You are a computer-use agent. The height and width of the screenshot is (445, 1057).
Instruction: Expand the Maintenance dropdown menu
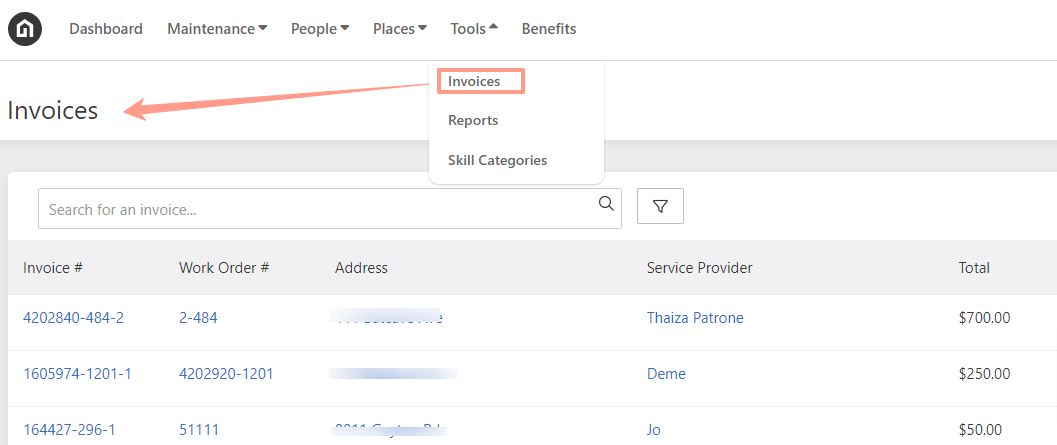coord(217,29)
